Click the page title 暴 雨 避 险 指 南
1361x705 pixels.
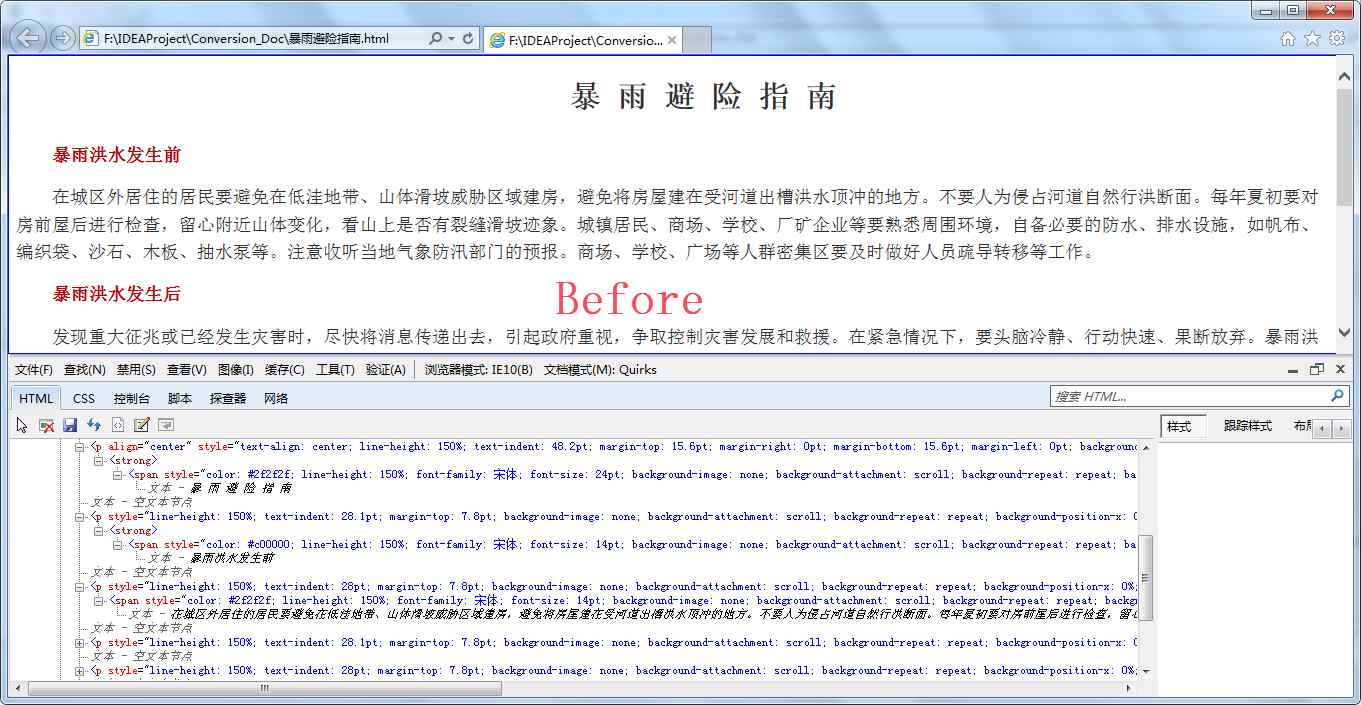click(x=704, y=97)
